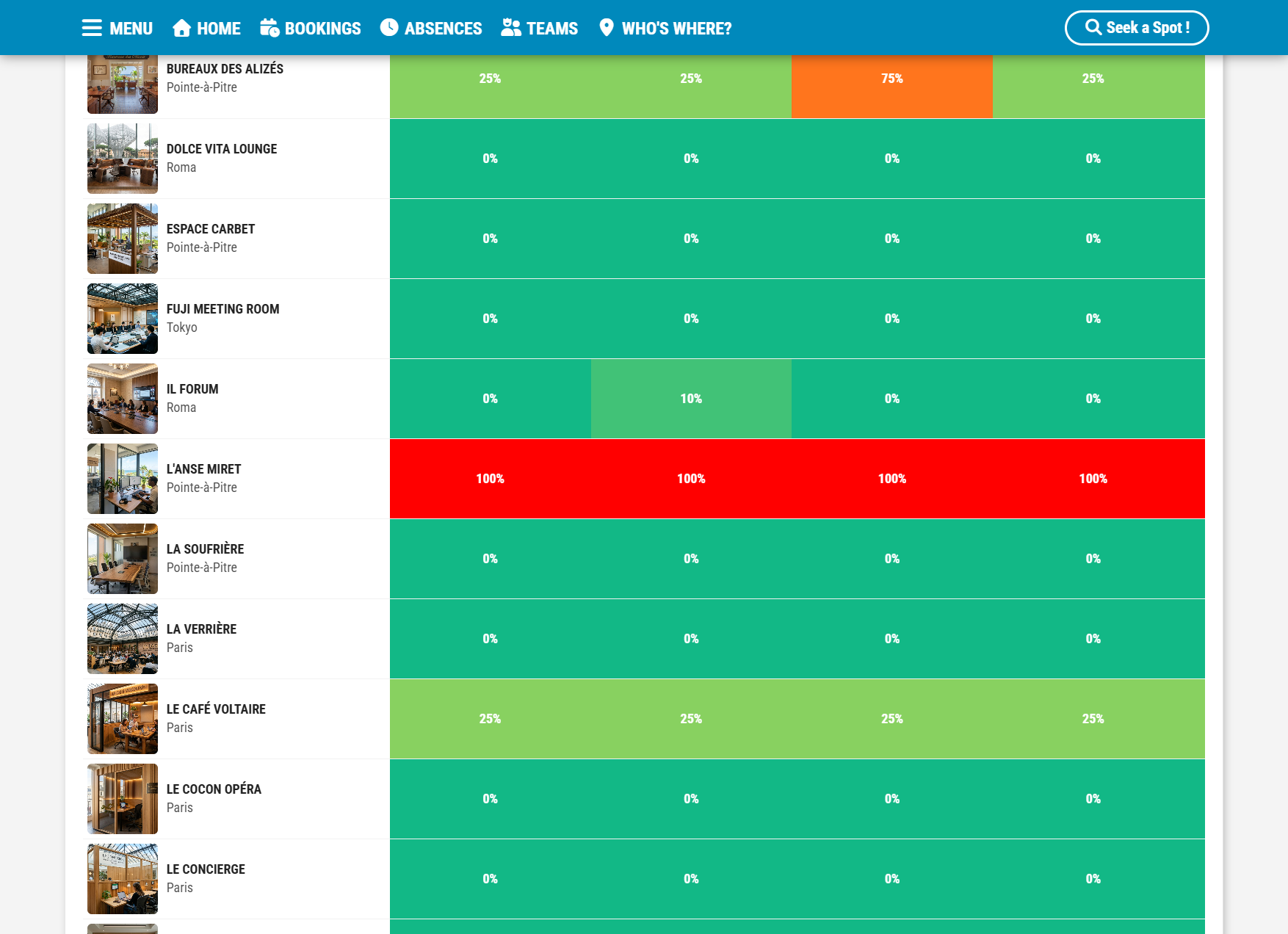The image size is (1288, 934).
Task: Click the Absences clock icon
Action: [x=389, y=28]
